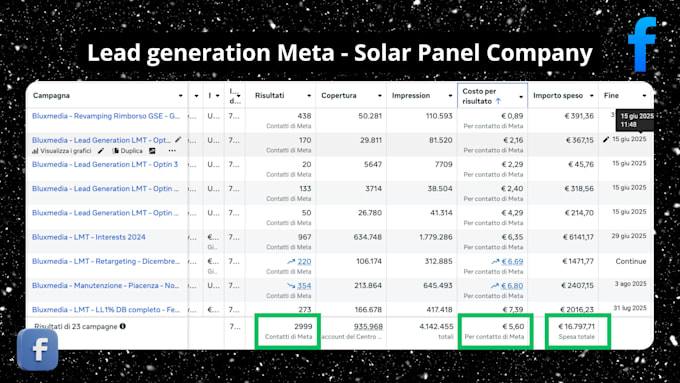Click the Copertura value 50.281

tap(370, 116)
